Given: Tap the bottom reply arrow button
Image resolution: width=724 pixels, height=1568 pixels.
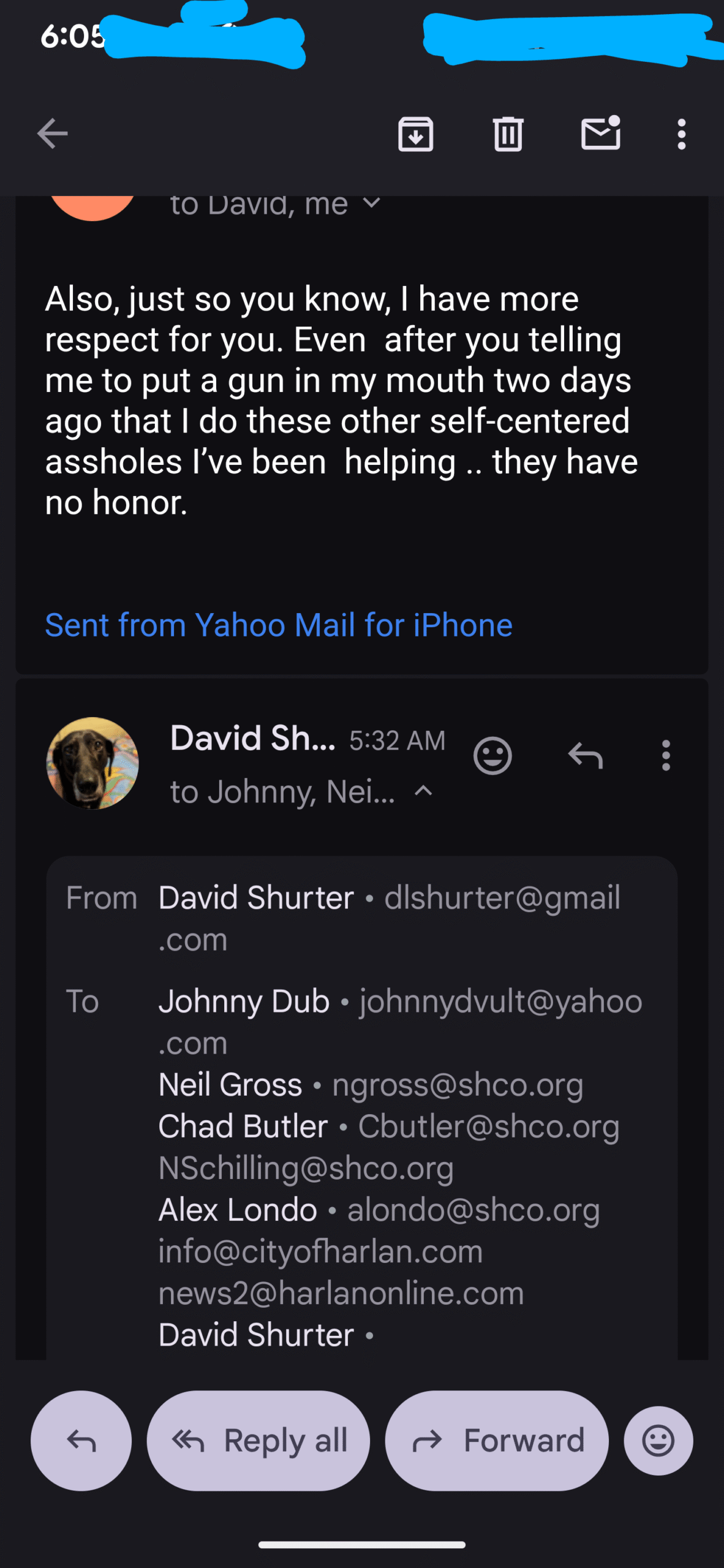Looking at the screenshot, I should 81,1441.
